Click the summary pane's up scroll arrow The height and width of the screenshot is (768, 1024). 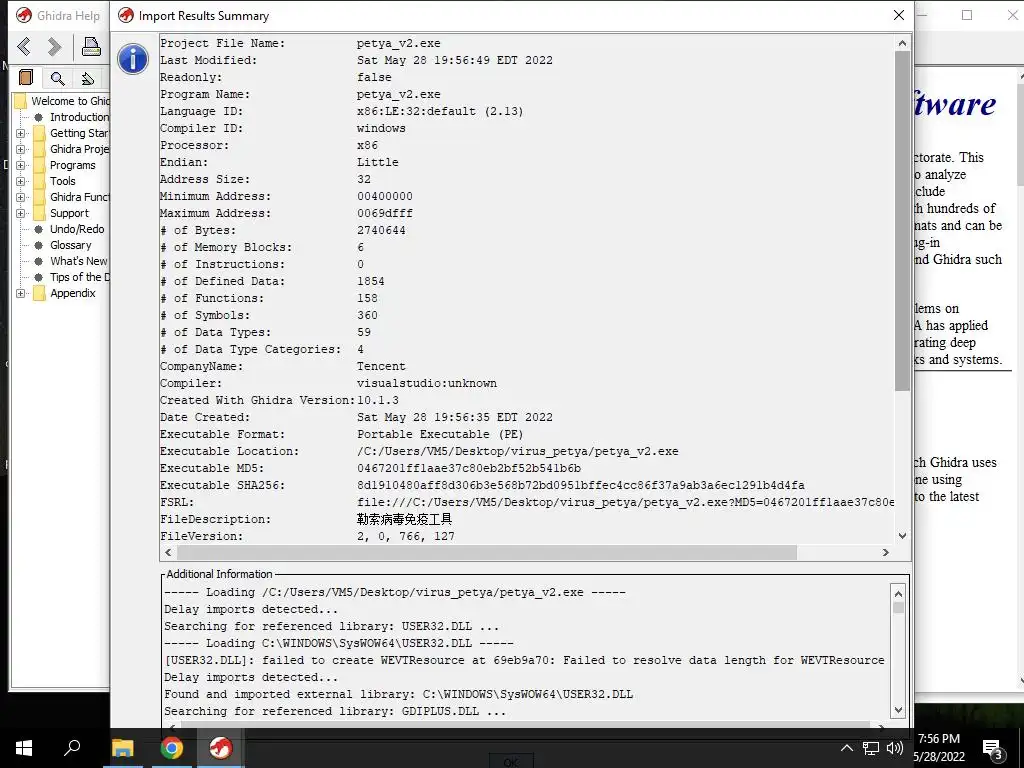[902, 43]
